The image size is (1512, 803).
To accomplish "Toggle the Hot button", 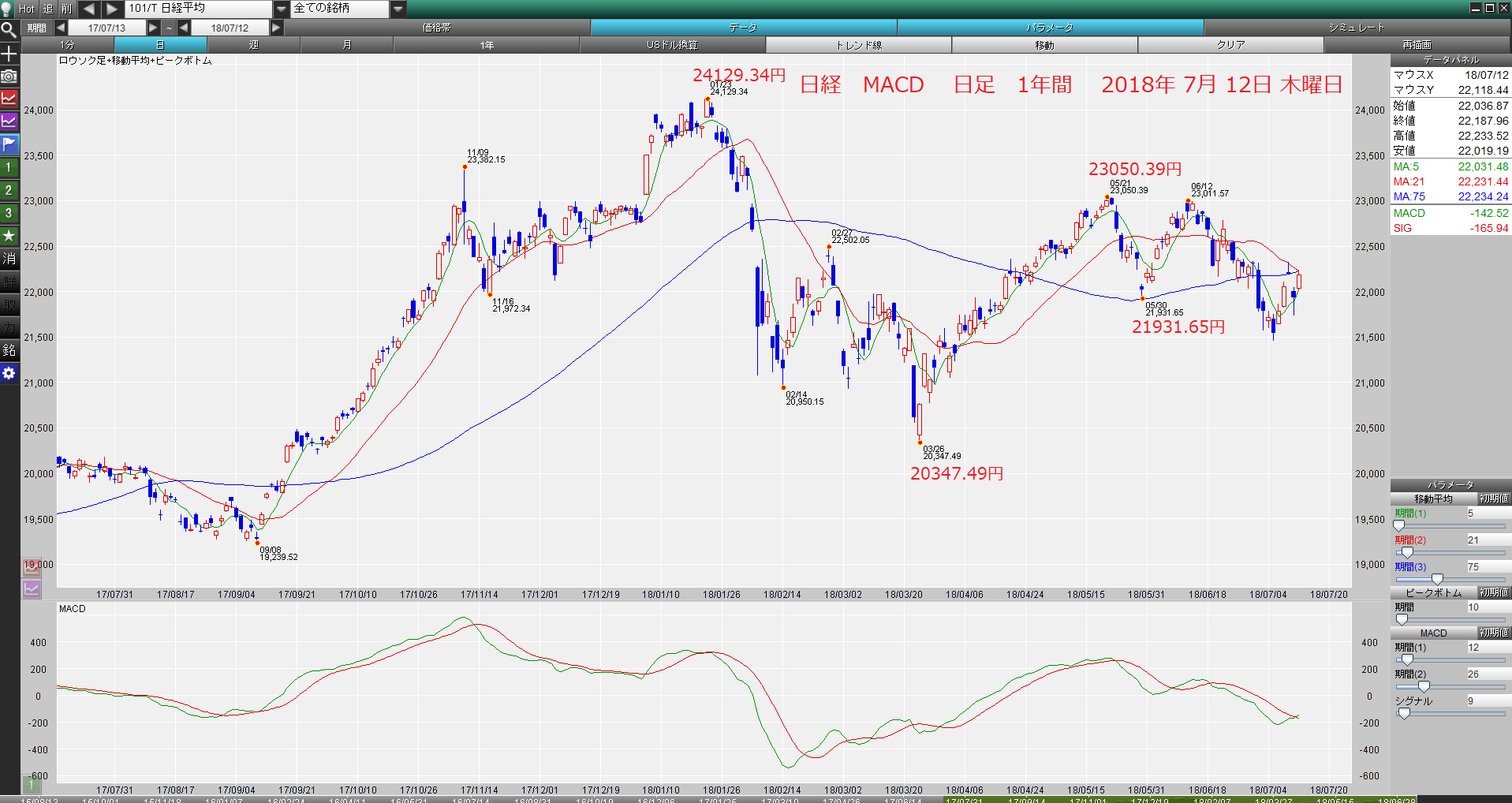I will (x=27, y=9).
